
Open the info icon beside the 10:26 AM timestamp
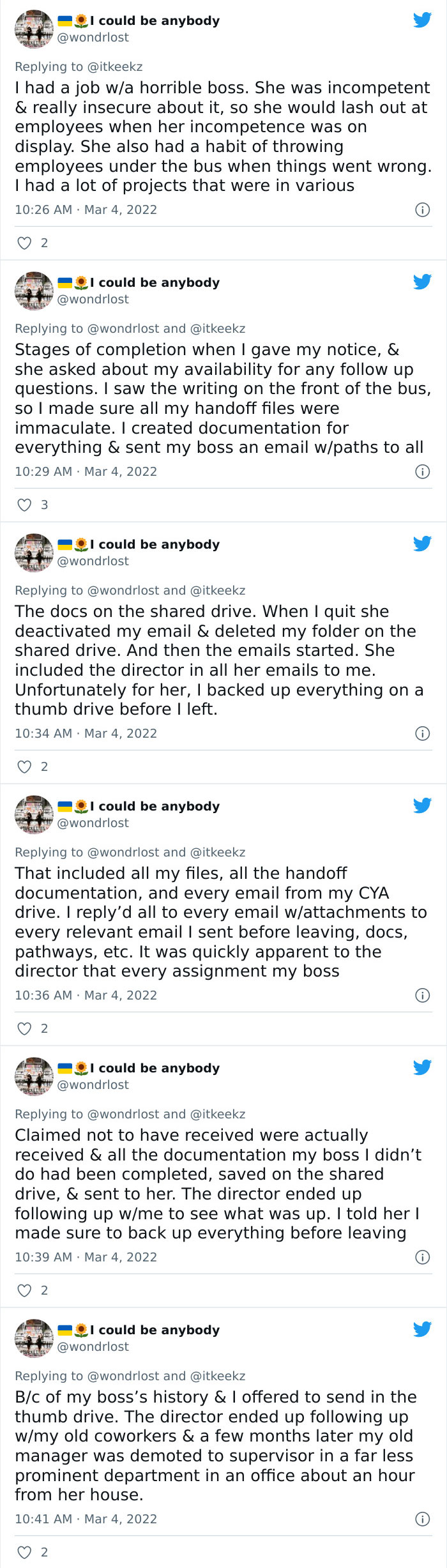point(423,209)
